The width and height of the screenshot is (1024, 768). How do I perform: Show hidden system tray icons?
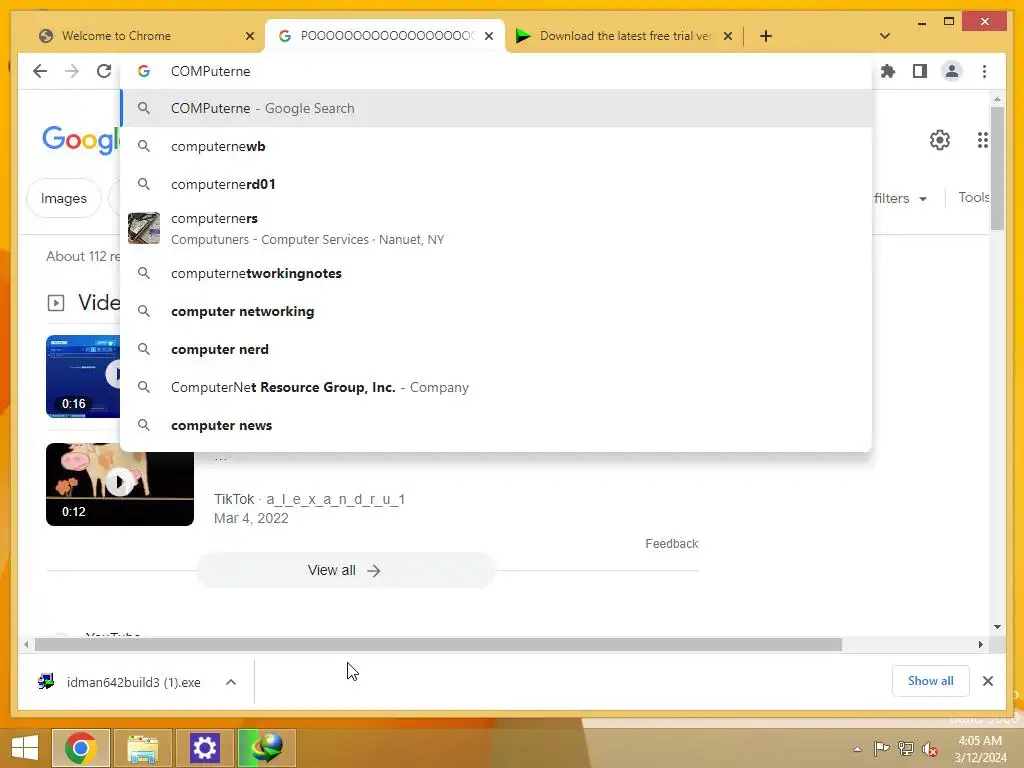pos(857,749)
